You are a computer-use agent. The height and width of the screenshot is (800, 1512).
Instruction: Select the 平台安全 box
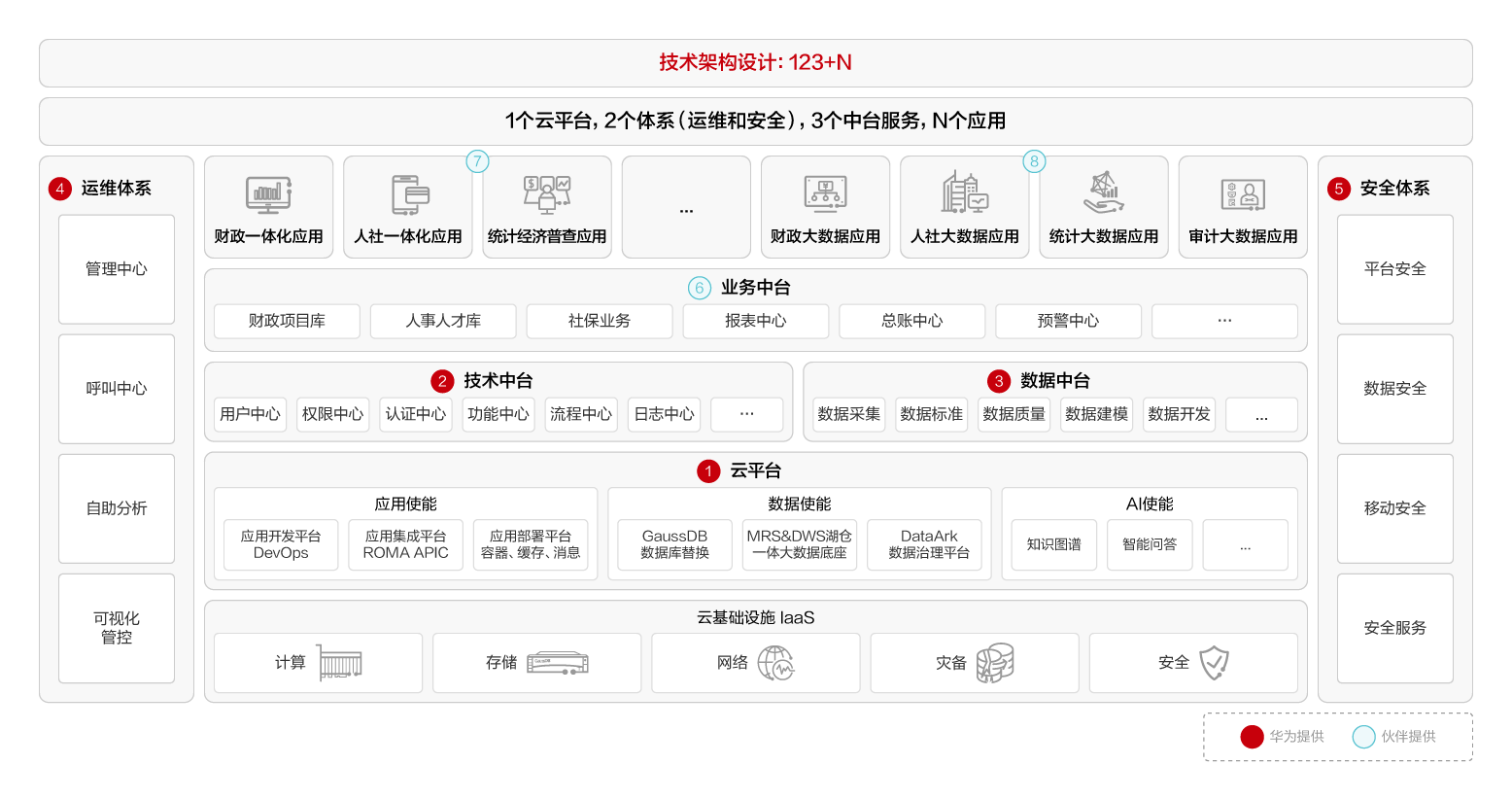(1395, 269)
